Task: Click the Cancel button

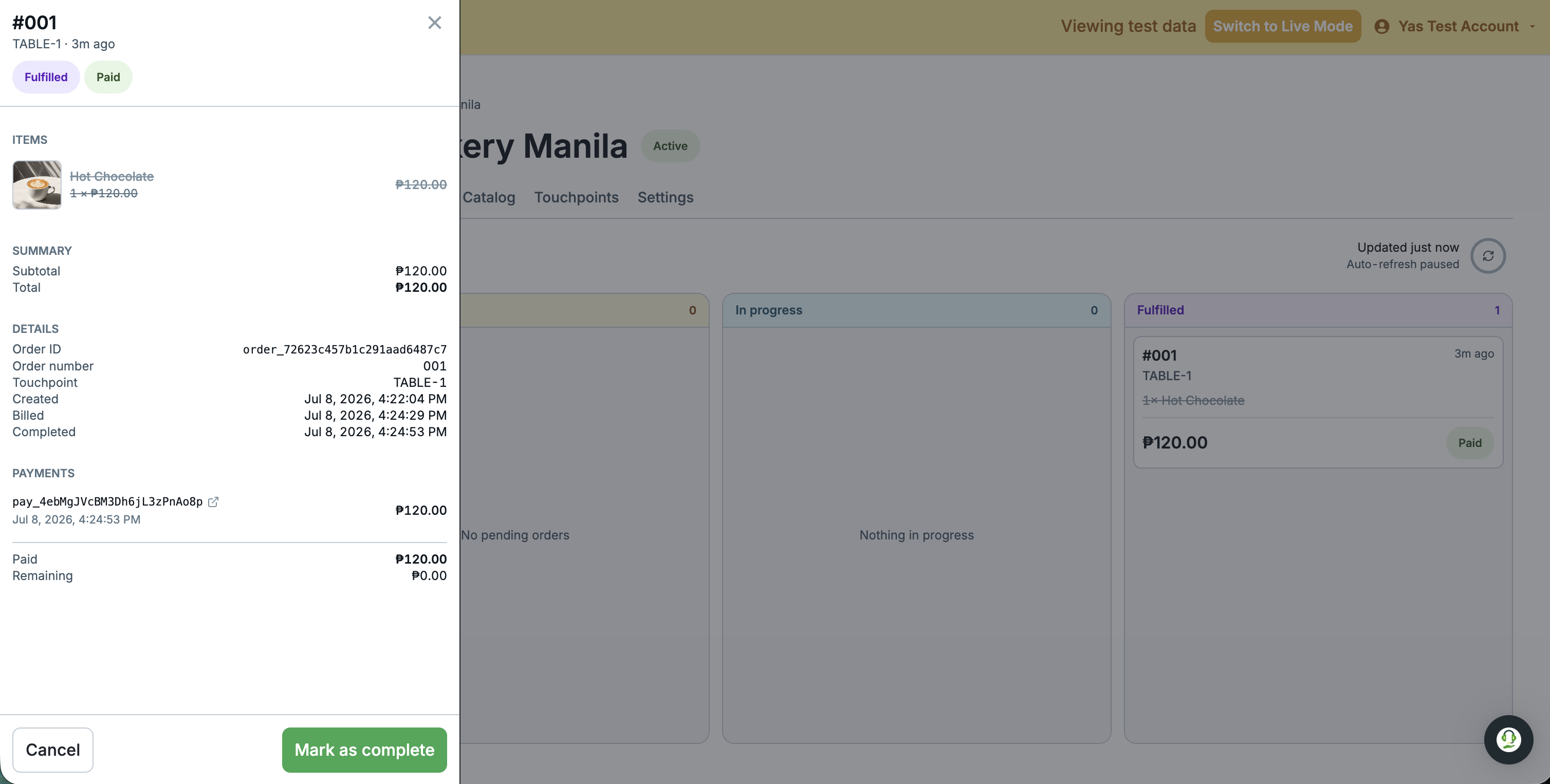Action: 53,750
